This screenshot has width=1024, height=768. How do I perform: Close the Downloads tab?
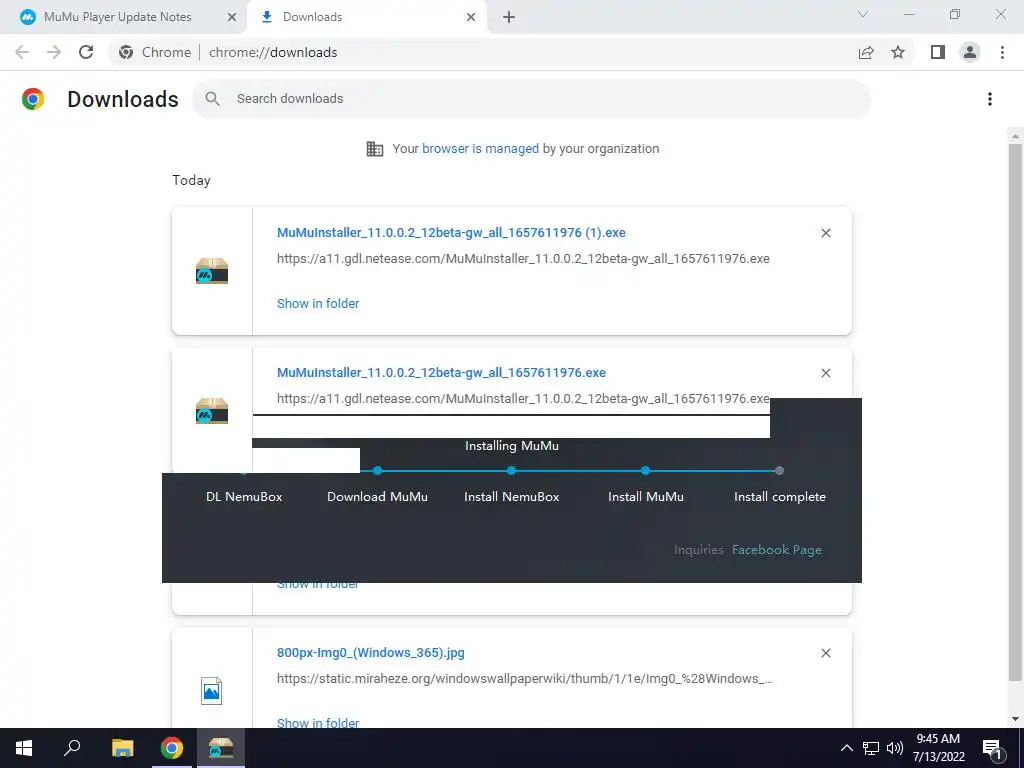pos(471,17)
